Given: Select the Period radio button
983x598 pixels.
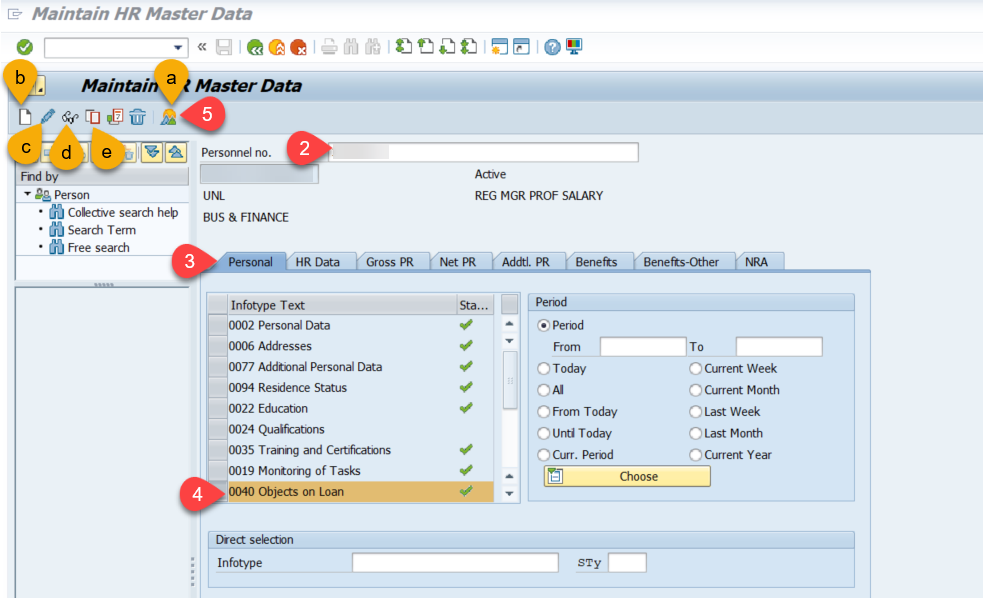Looking at the screenshot, I should pos(544,325).
